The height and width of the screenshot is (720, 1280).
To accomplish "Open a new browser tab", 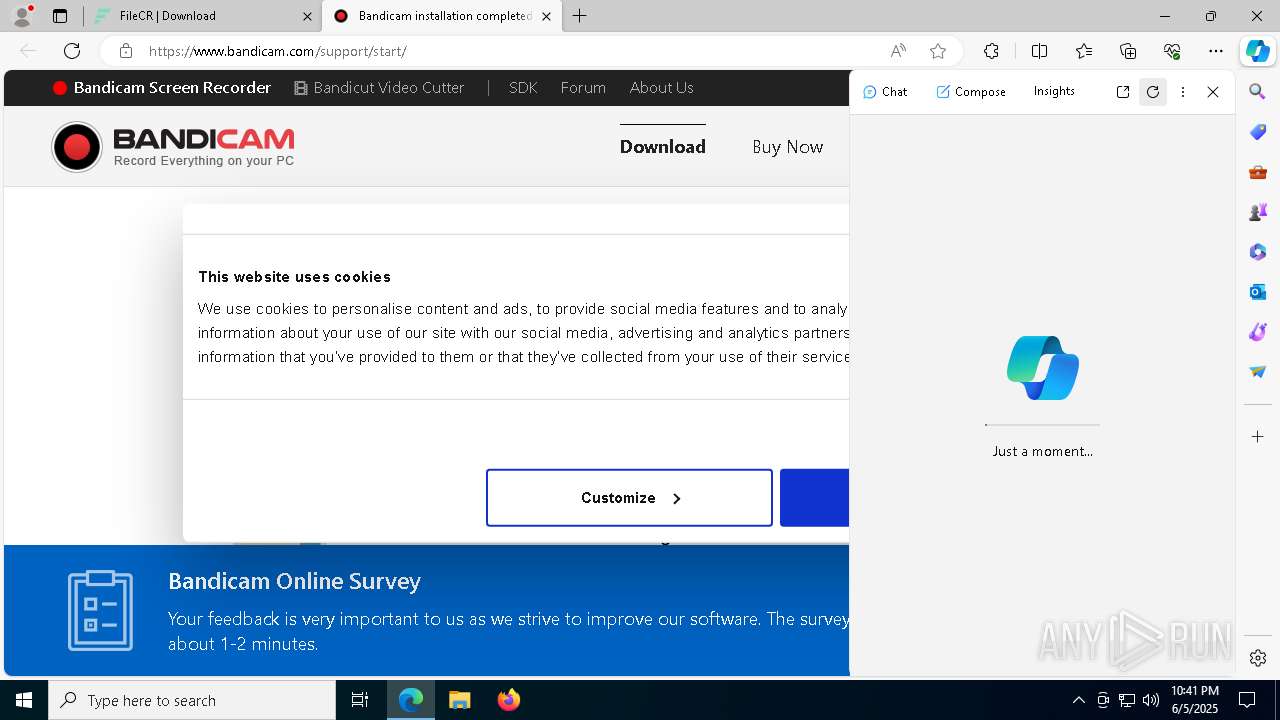I will (580, 16).
